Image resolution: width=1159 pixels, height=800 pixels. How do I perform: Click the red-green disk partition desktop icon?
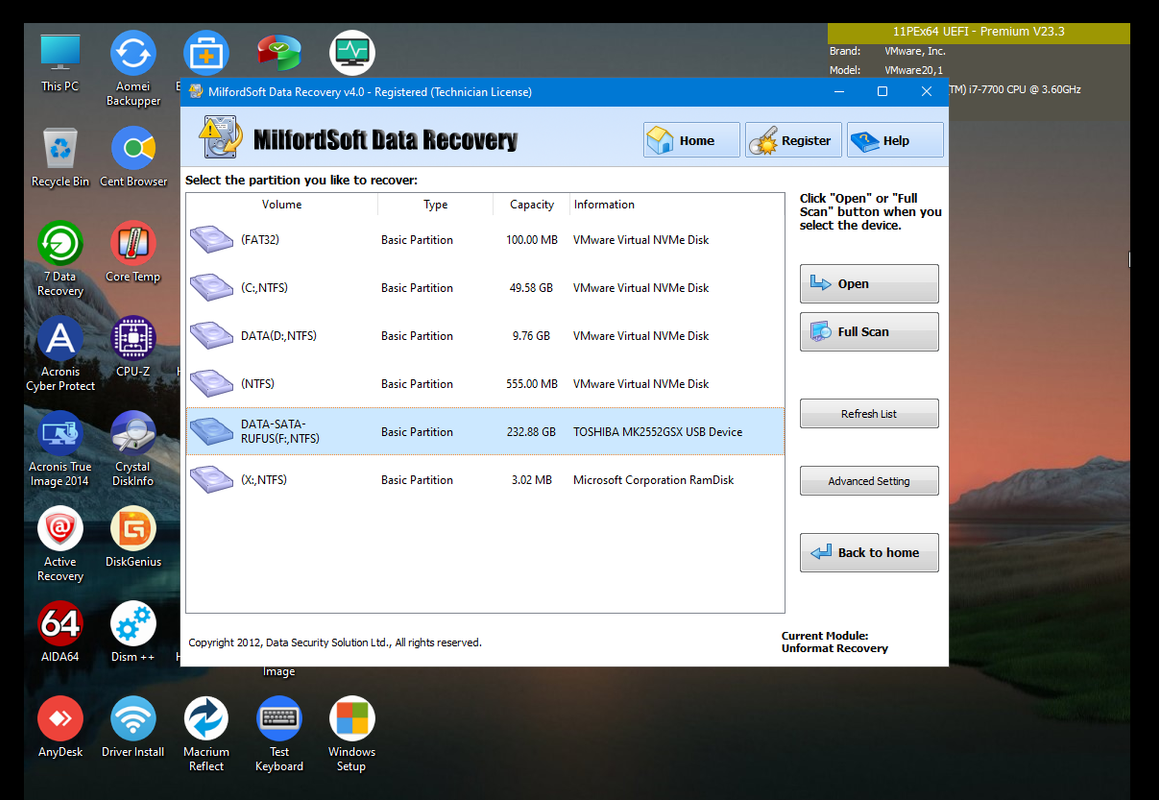[279, 52]
